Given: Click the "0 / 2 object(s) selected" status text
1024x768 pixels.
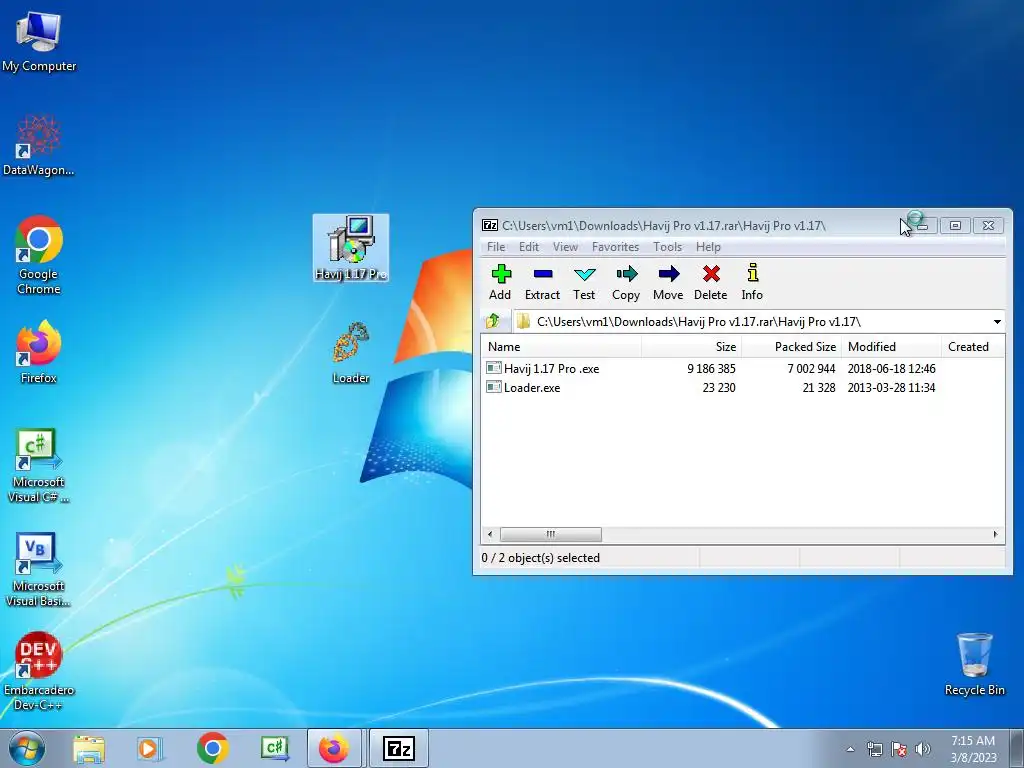Looking at the screenshot, I should pos(540,558).
